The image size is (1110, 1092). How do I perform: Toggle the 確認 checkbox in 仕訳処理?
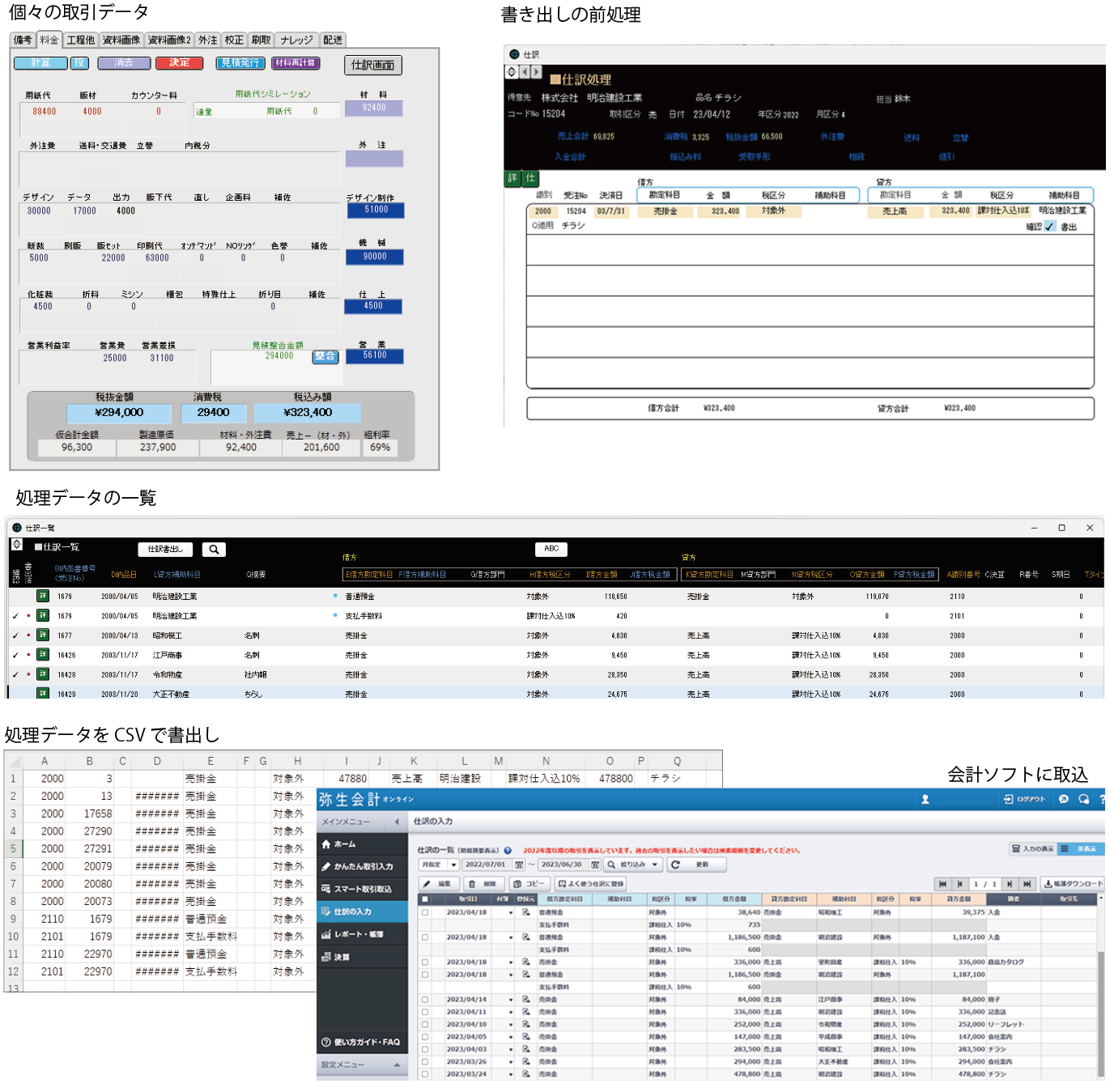pos(1049,227)
